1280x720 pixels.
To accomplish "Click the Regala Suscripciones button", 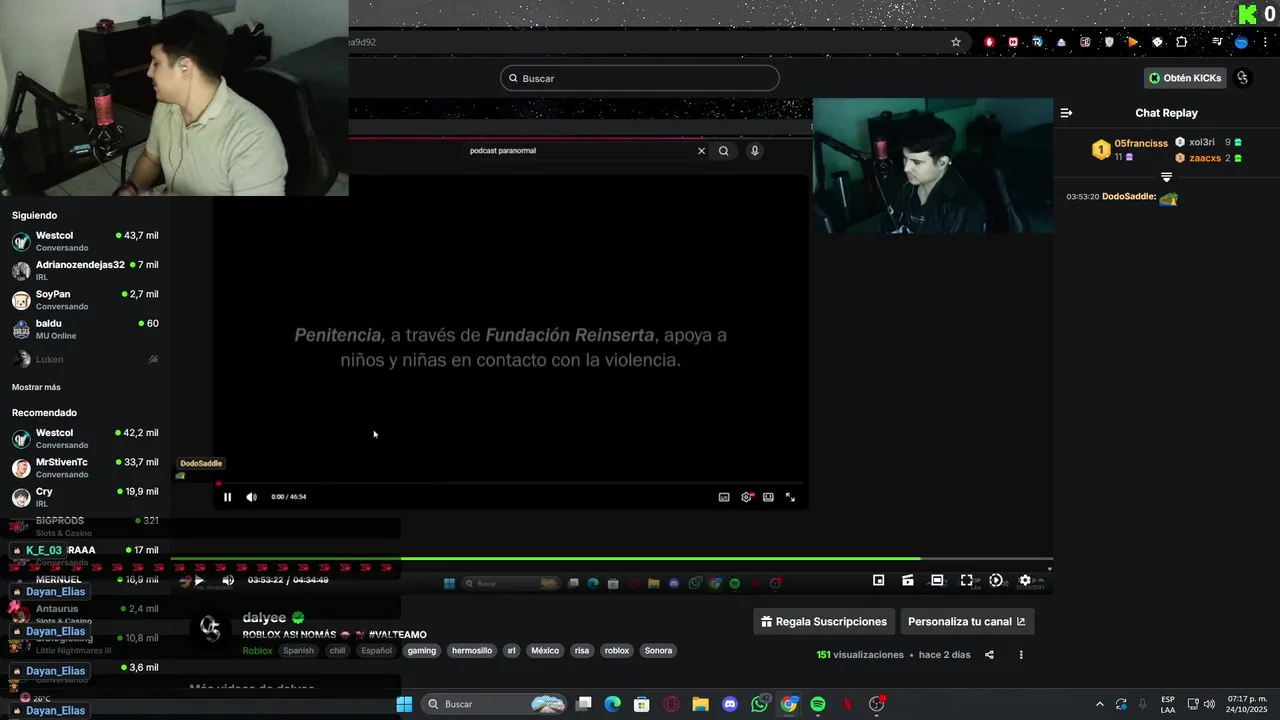I will point(824,622).
